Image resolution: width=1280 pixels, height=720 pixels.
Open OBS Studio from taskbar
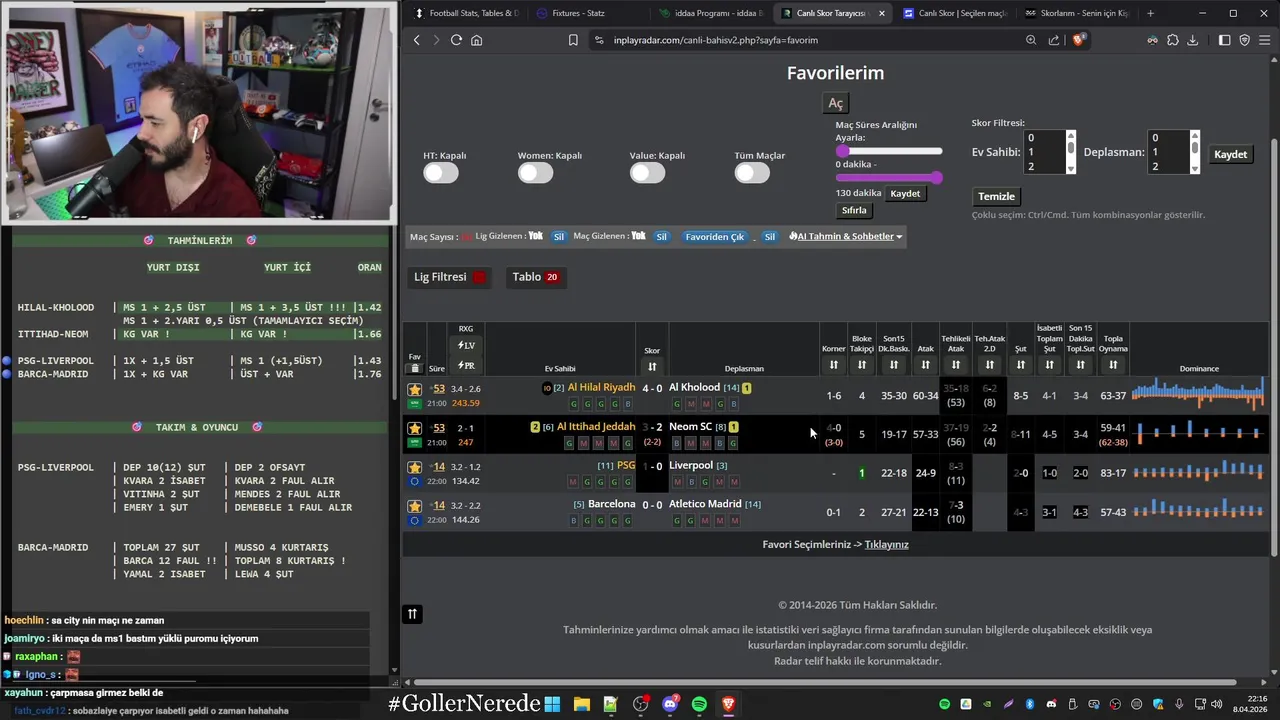point(640,704)
